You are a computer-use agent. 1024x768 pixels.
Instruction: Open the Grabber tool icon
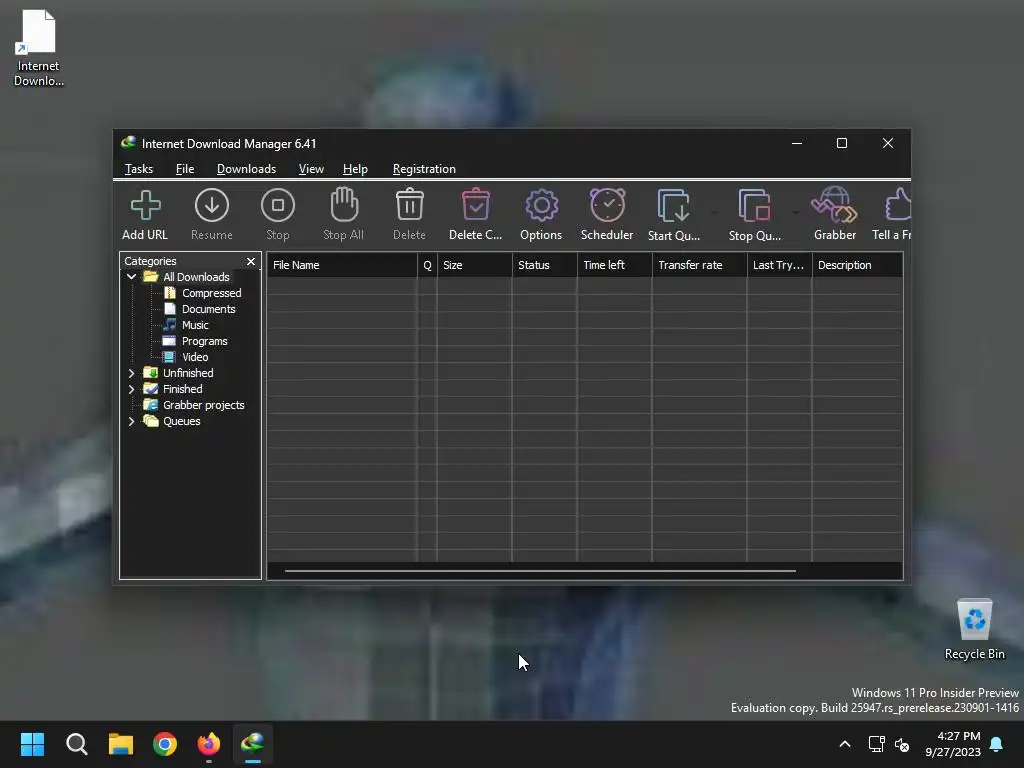[x=835, y=204]
